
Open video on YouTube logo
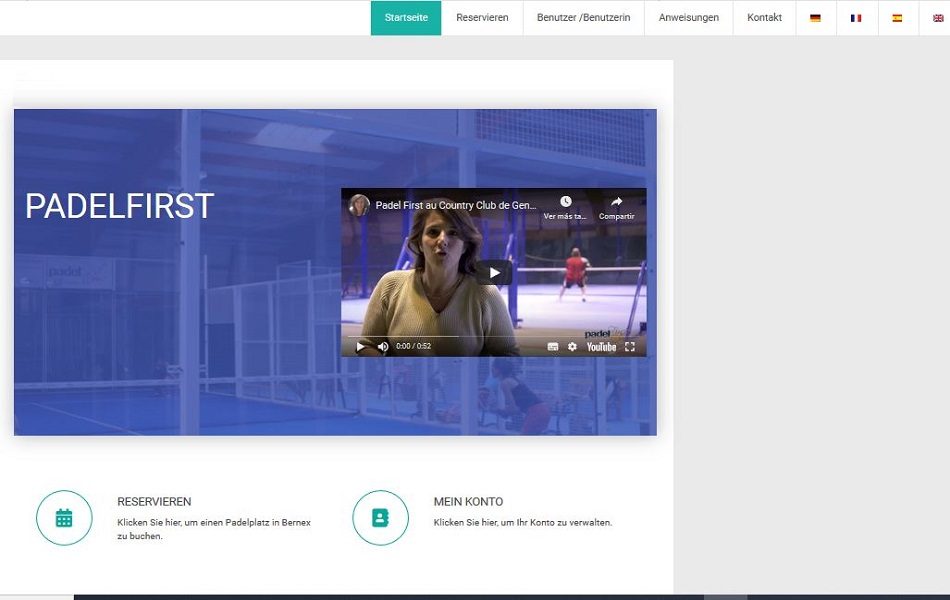[x=601, y=347]
